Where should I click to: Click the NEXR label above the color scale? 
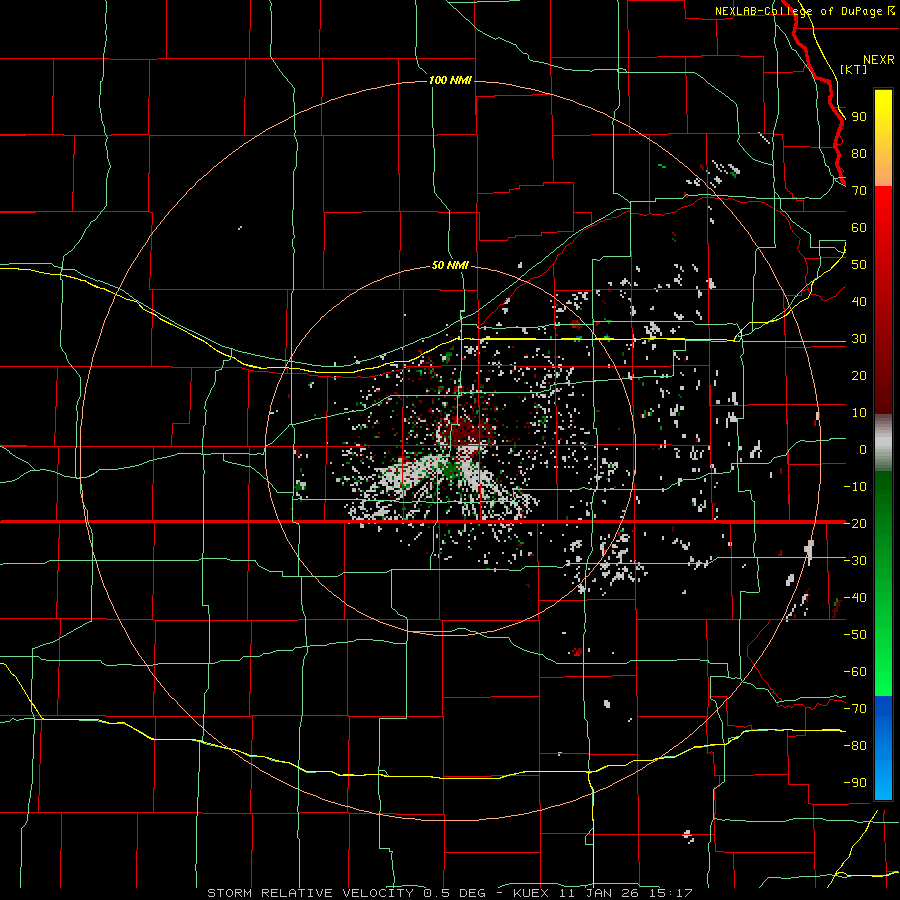(879, 60)
